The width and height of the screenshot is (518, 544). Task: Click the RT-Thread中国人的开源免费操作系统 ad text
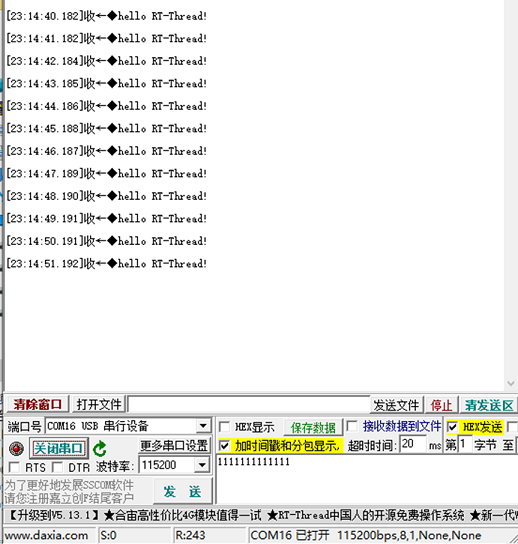(x=371, y=515)
